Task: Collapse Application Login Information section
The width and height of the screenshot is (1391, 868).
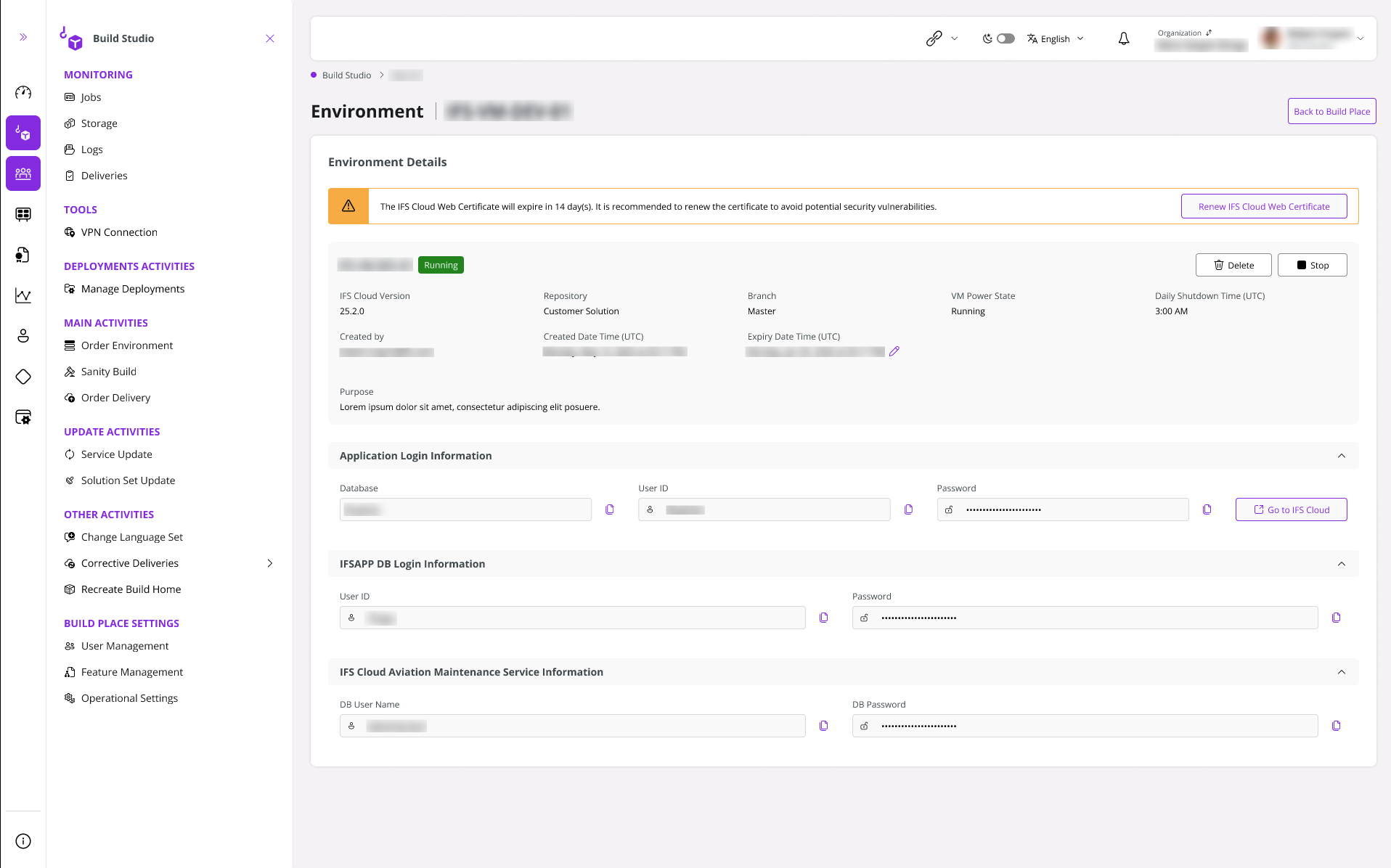Action: point(1342,456)
